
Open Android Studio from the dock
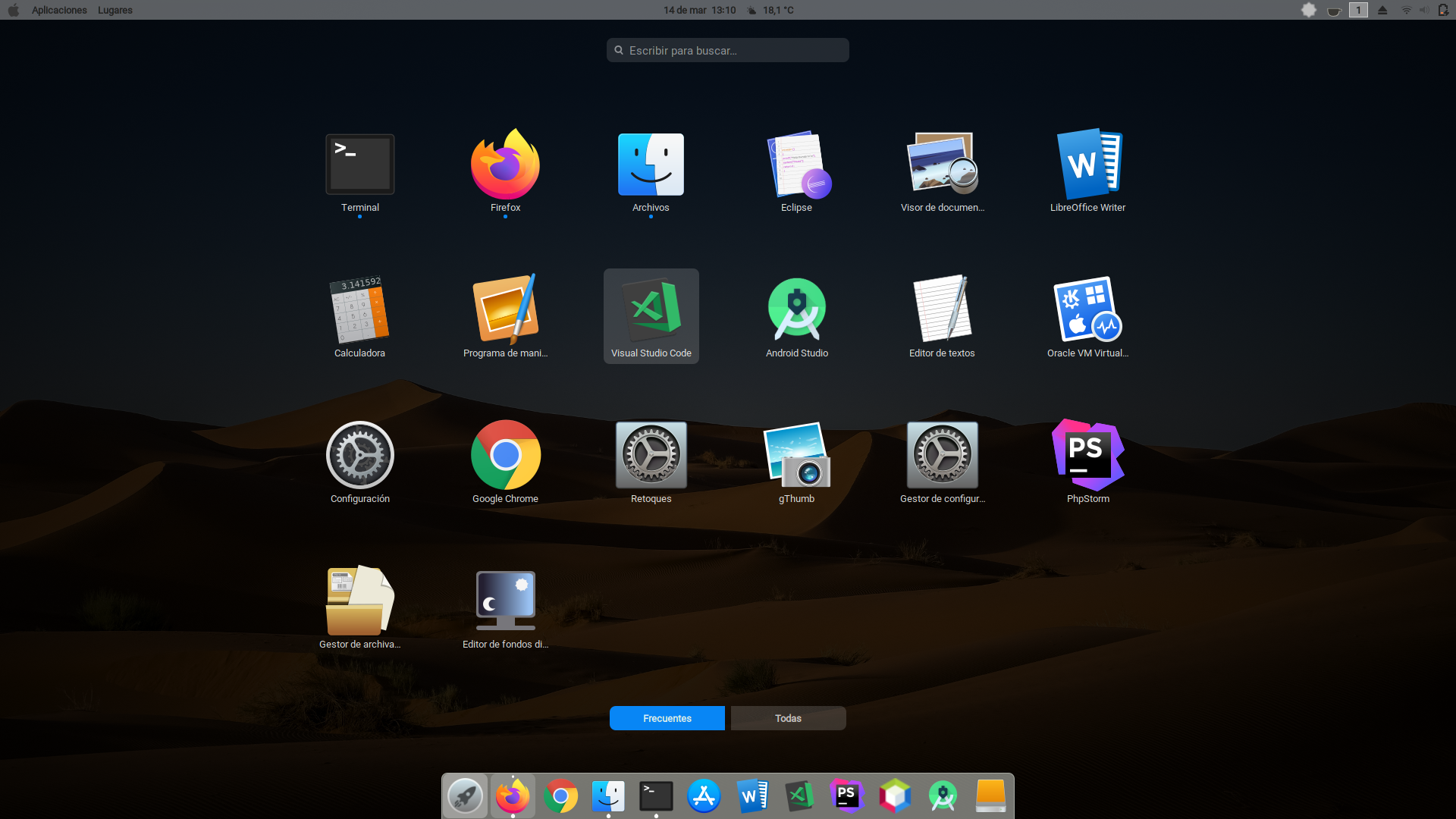tap(943, 796)
